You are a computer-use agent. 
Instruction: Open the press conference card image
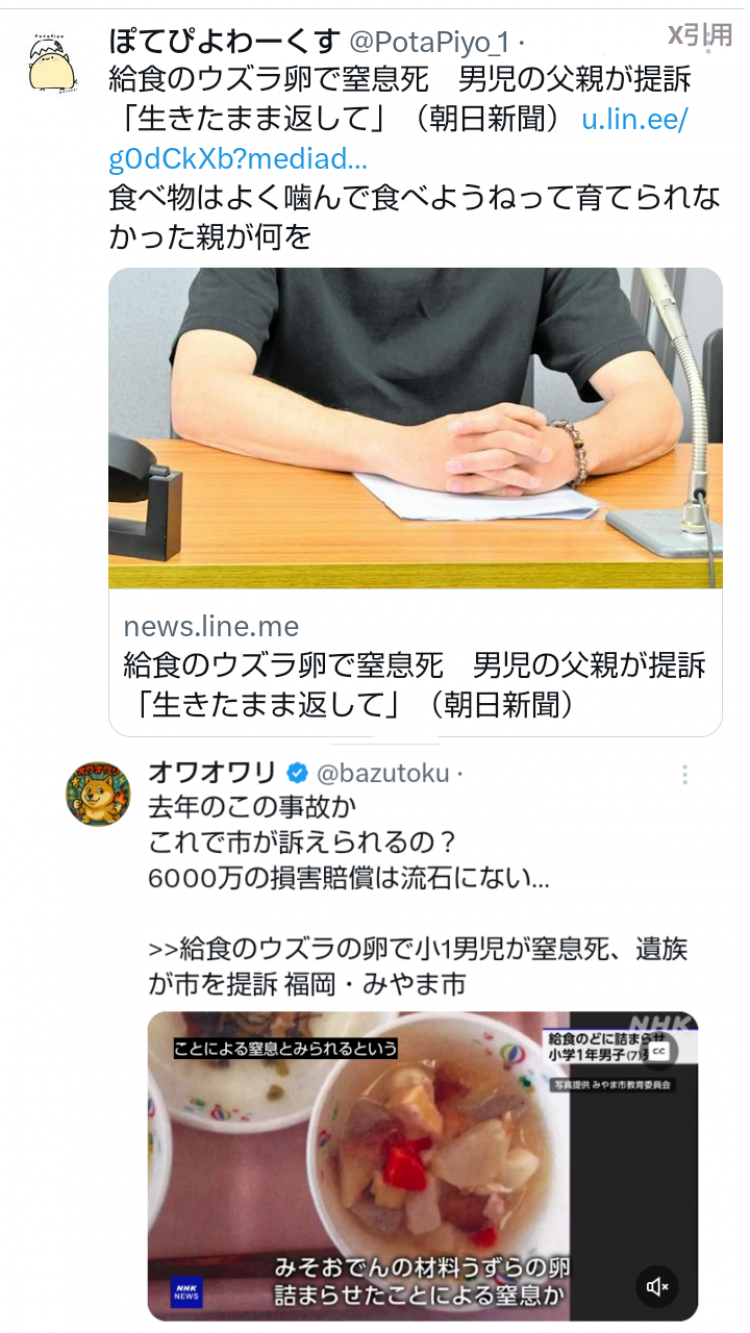(415, 428)
